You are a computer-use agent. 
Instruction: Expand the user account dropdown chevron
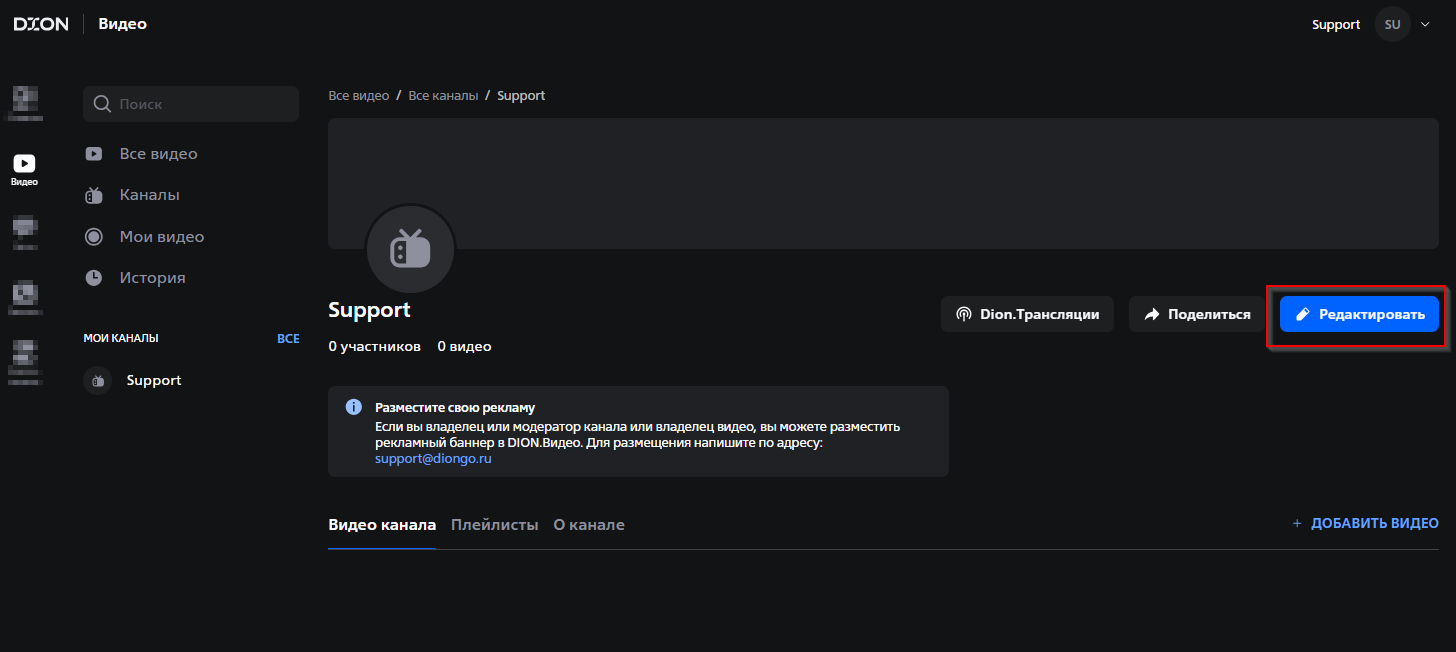[x=1425, y=24]
